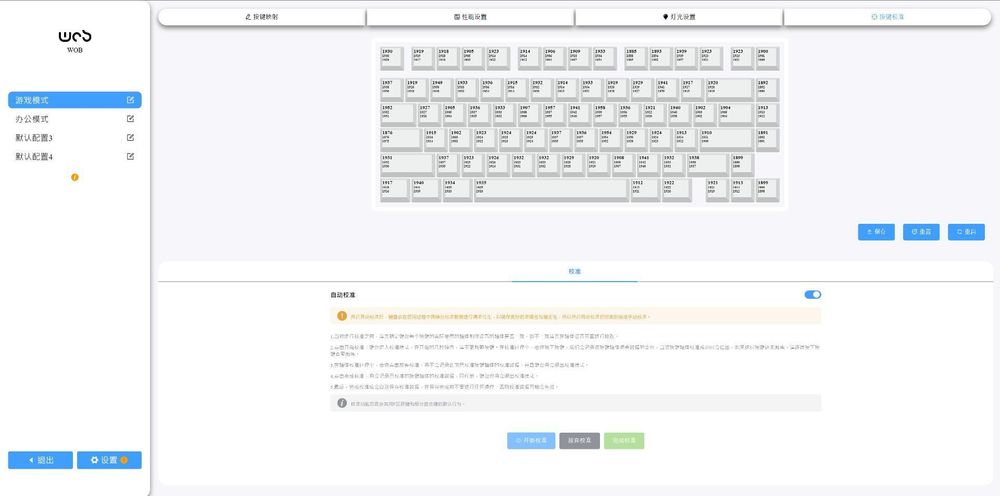Image resolution: width=1000 pixels, height=496 pixels.
Task: Click orange warning icon in calibration notice
Action: 340,316
